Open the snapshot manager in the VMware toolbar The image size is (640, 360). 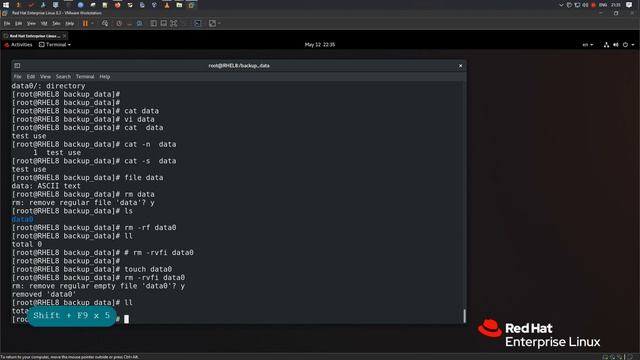[x=140, y=24]
